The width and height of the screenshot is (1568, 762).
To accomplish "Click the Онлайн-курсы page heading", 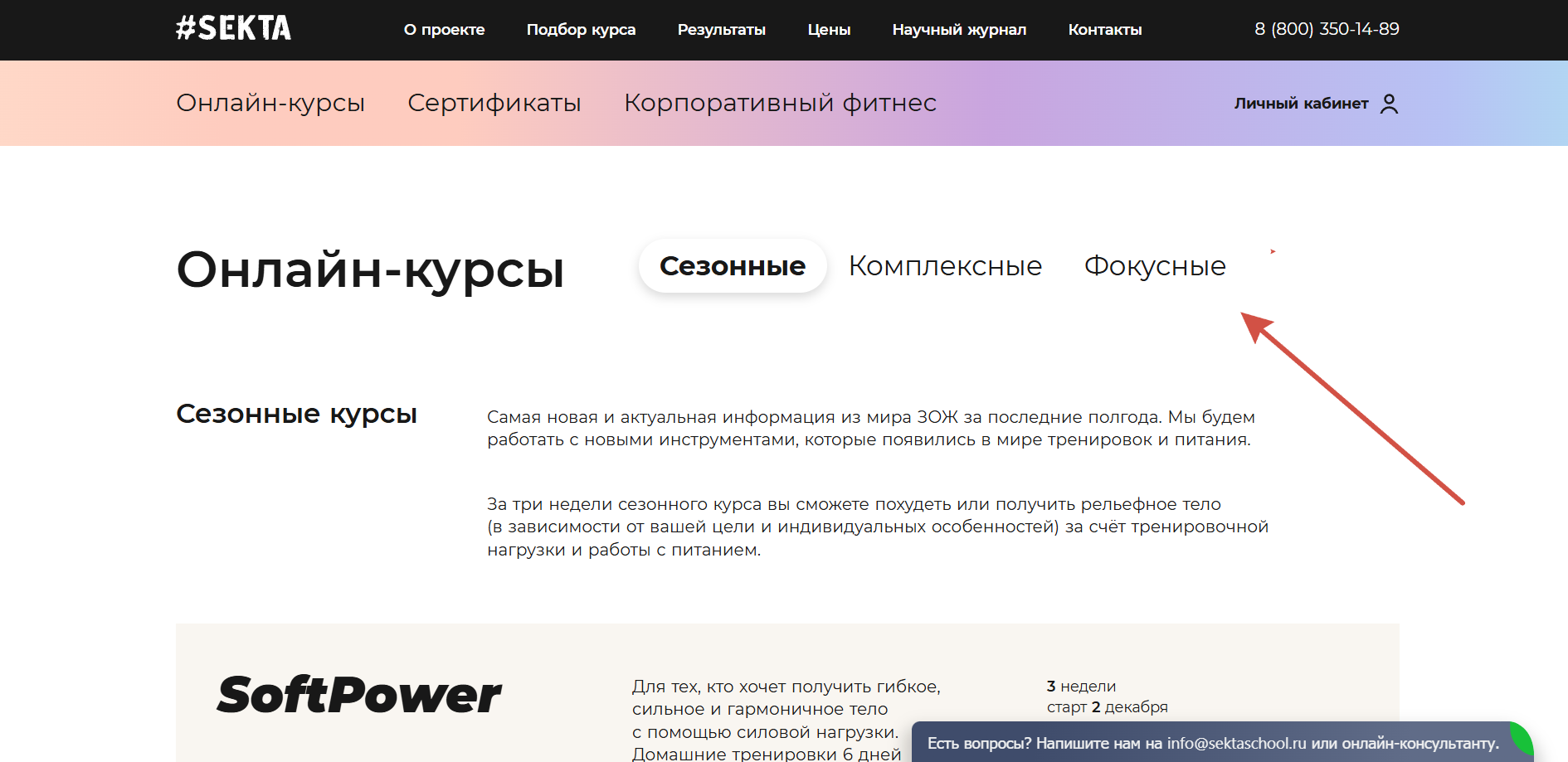I will pos(370,269).
